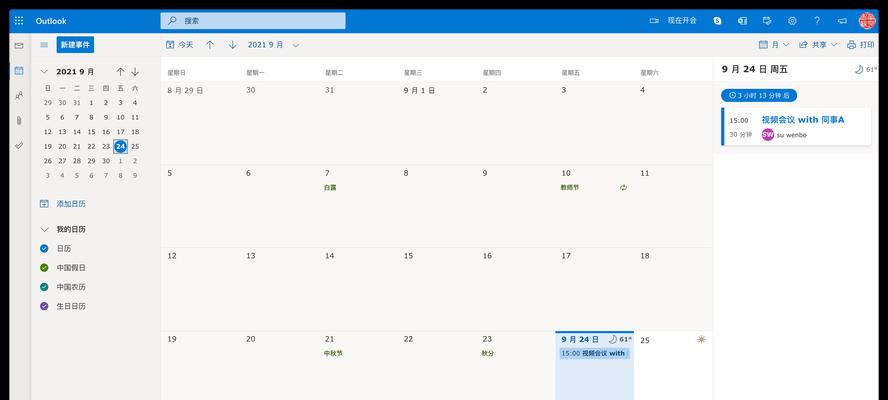Collapse the mini calendar chevron beside 2021 9 月
This screenshot has height=400, width=888.
tap(44, 72)
